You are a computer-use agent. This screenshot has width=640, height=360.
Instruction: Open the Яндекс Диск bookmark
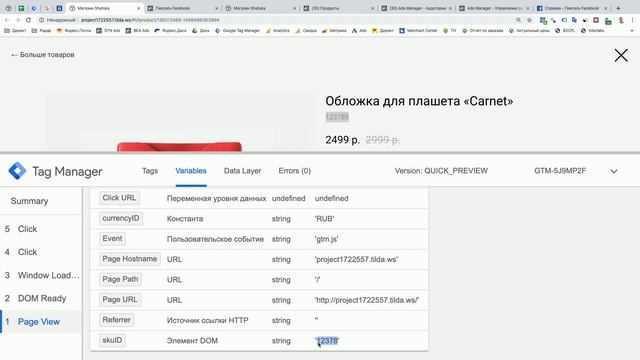click(170, 31)
